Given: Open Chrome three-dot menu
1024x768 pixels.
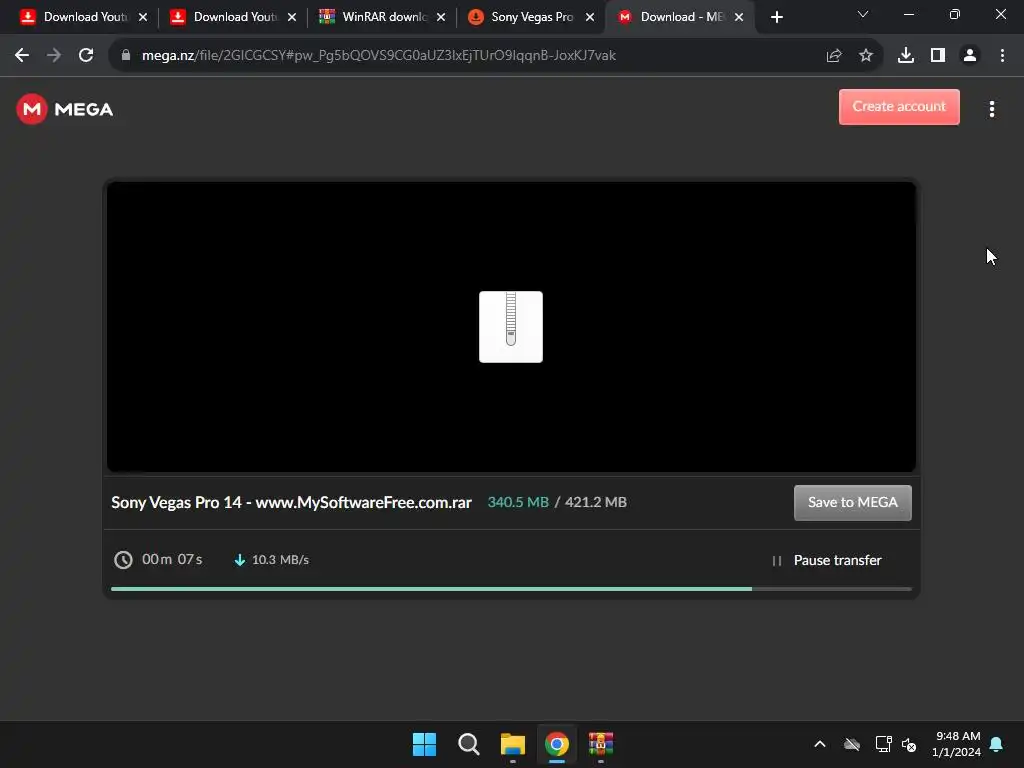Looking at the screenshot, I should (x=1002, y=56).
